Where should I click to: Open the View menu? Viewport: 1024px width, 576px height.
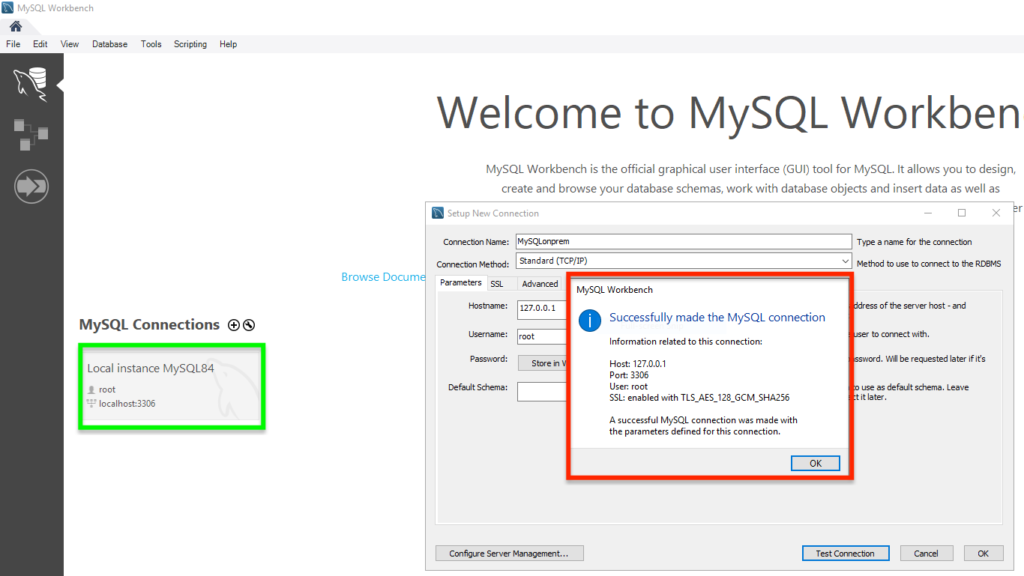pyautogui.click(x=69, y=44)
